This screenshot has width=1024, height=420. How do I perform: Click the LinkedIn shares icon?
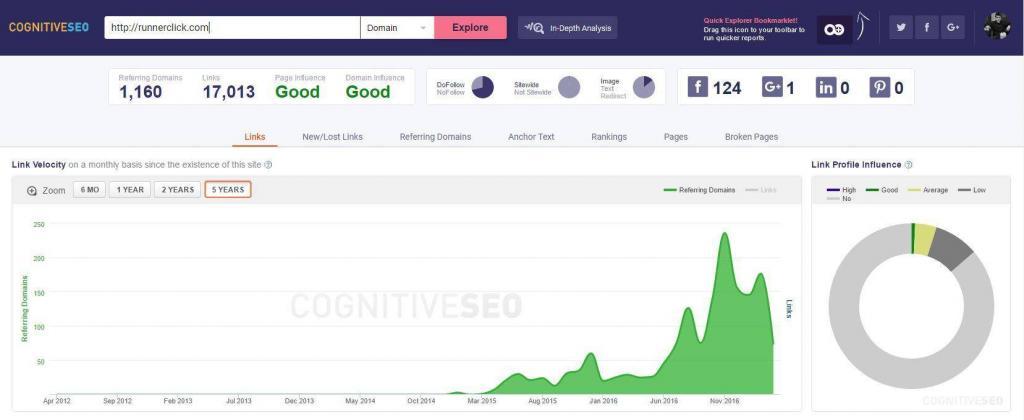click(826, 87)
